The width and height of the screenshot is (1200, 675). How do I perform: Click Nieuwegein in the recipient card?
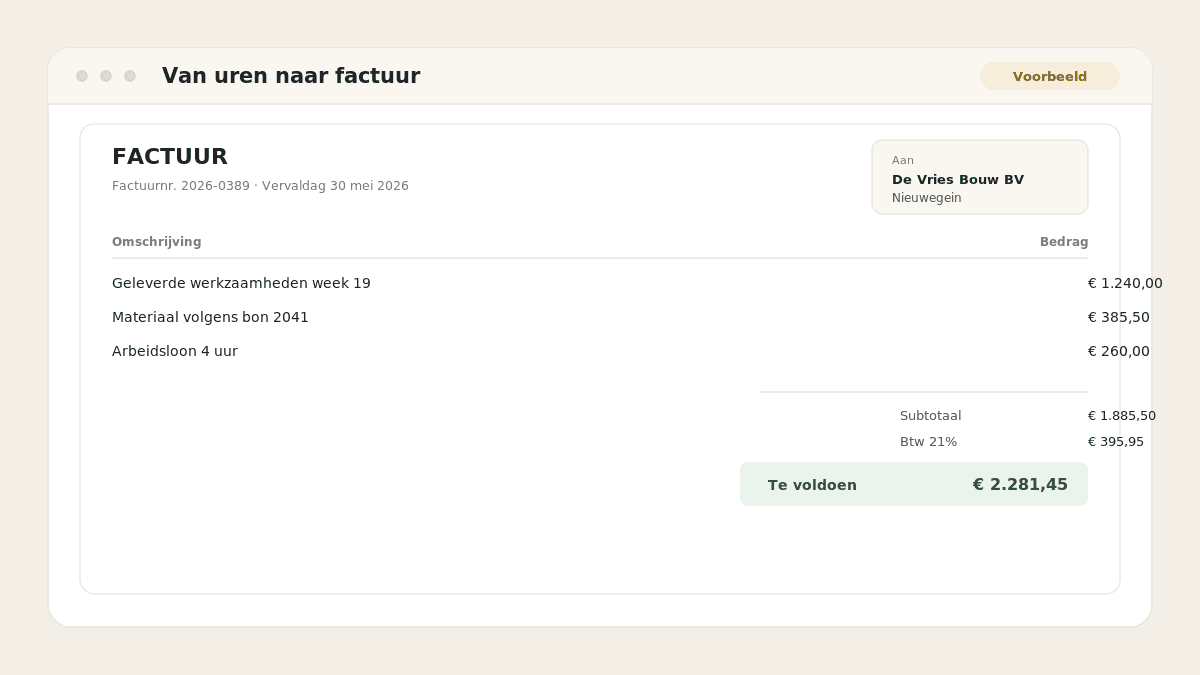[927, 198]
